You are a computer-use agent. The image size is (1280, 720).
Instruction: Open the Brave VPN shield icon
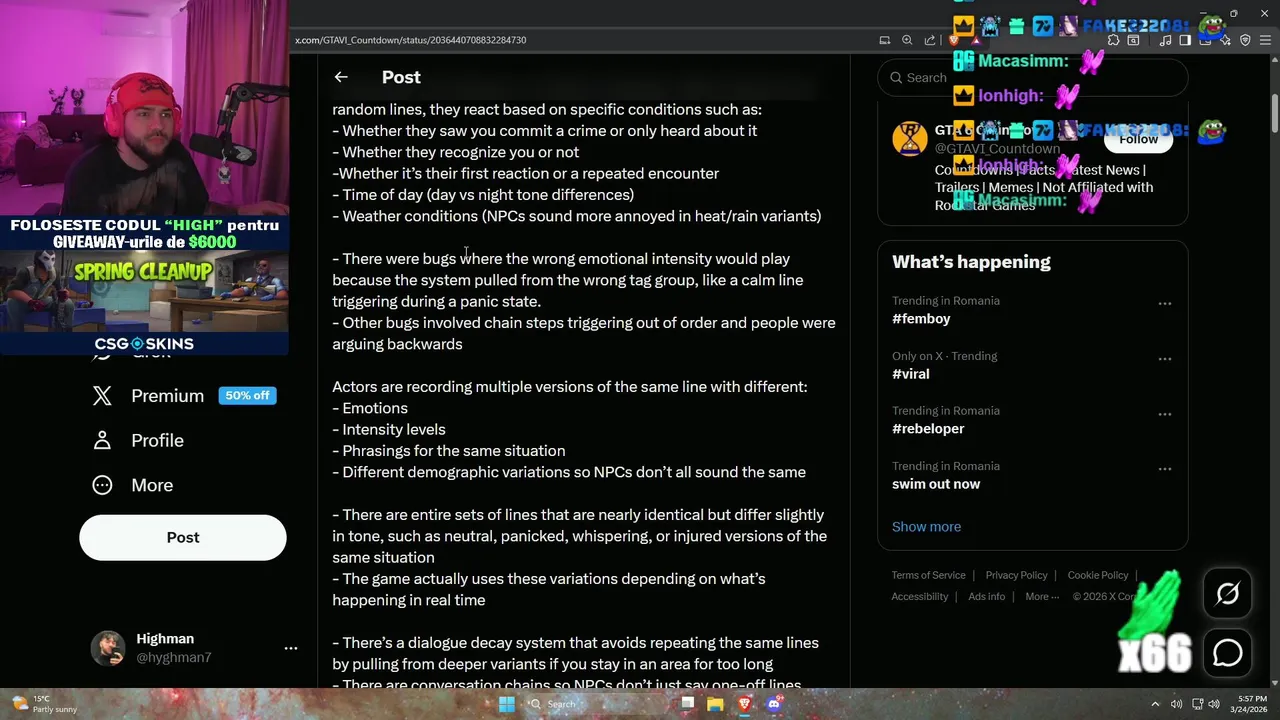[x=1245, y=40]
